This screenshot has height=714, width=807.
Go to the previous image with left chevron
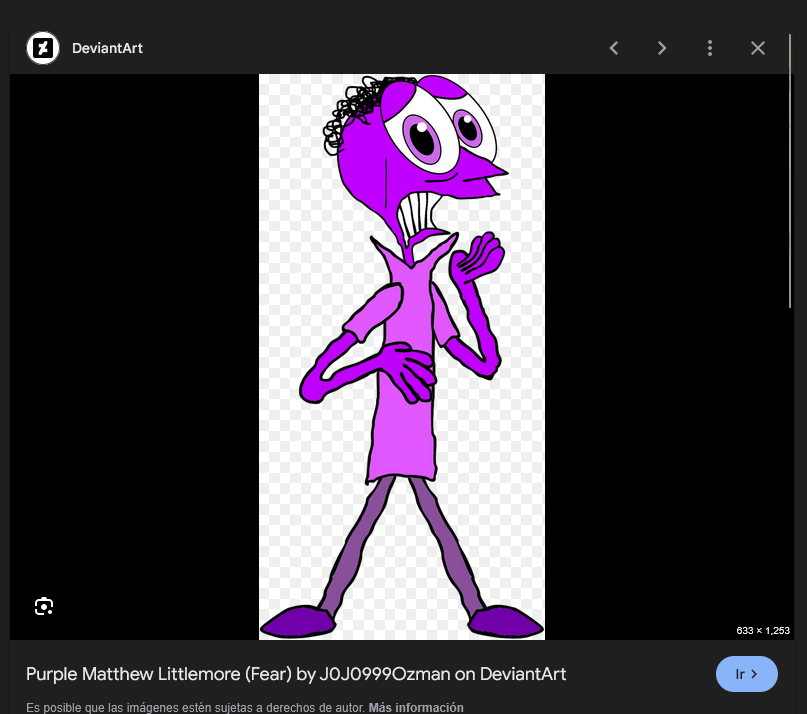click(x=614, y=47)
